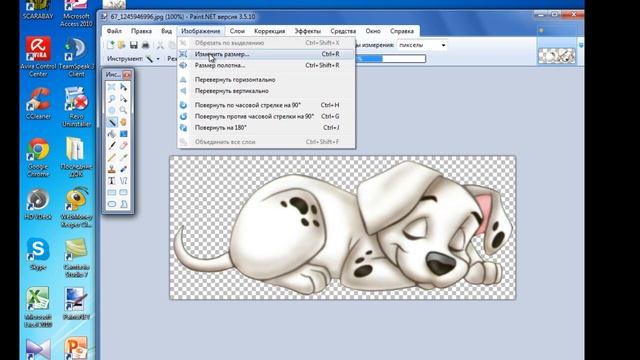Open the пикселы units dropdown
The height and width of the screenshot is (360, 640).
click(422, 45)
